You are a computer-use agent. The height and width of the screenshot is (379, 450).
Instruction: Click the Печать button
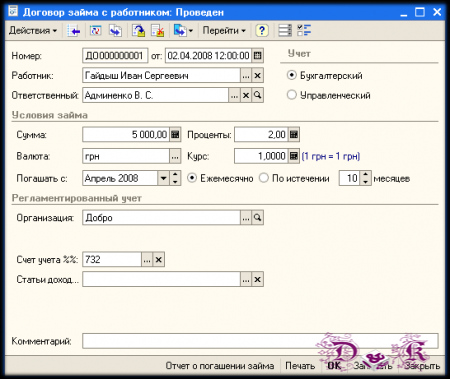click(x=300, y=366)
